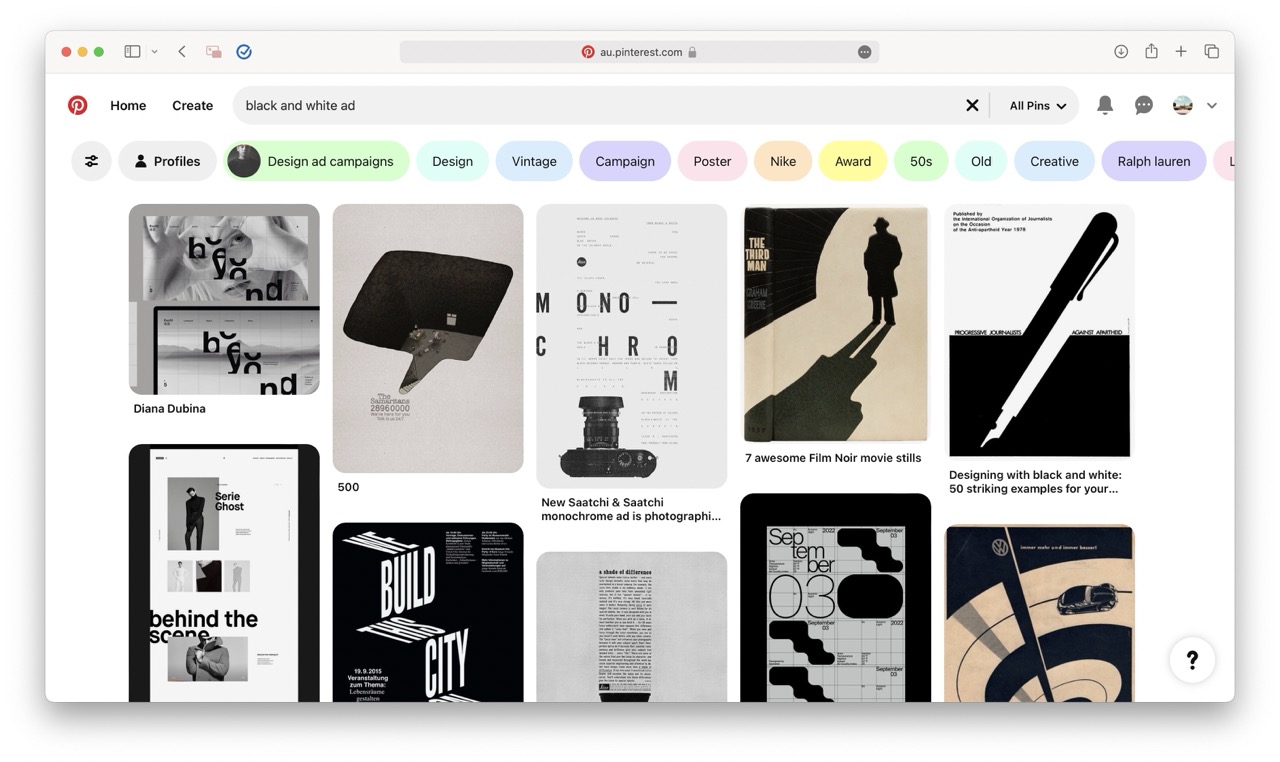Click the help question mark button
1280x762 pixels.
(1192, 660)
